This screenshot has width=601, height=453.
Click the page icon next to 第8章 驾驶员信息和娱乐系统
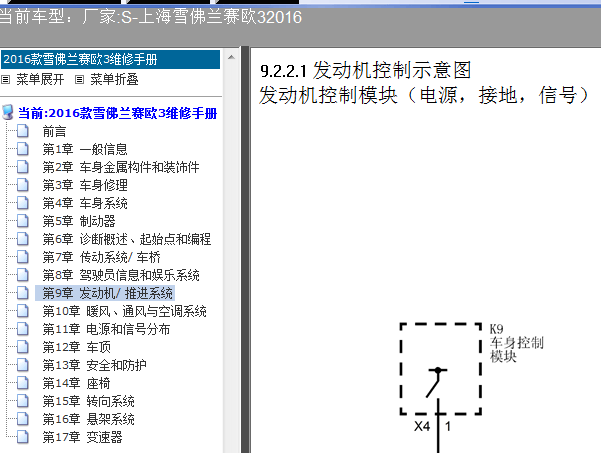[23, 275]
